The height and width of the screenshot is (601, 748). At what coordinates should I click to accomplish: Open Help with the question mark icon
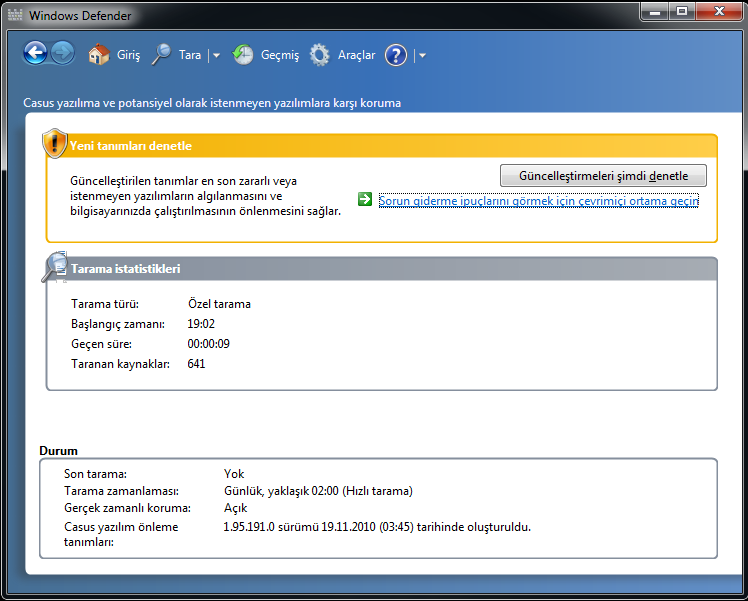[396, 55]
